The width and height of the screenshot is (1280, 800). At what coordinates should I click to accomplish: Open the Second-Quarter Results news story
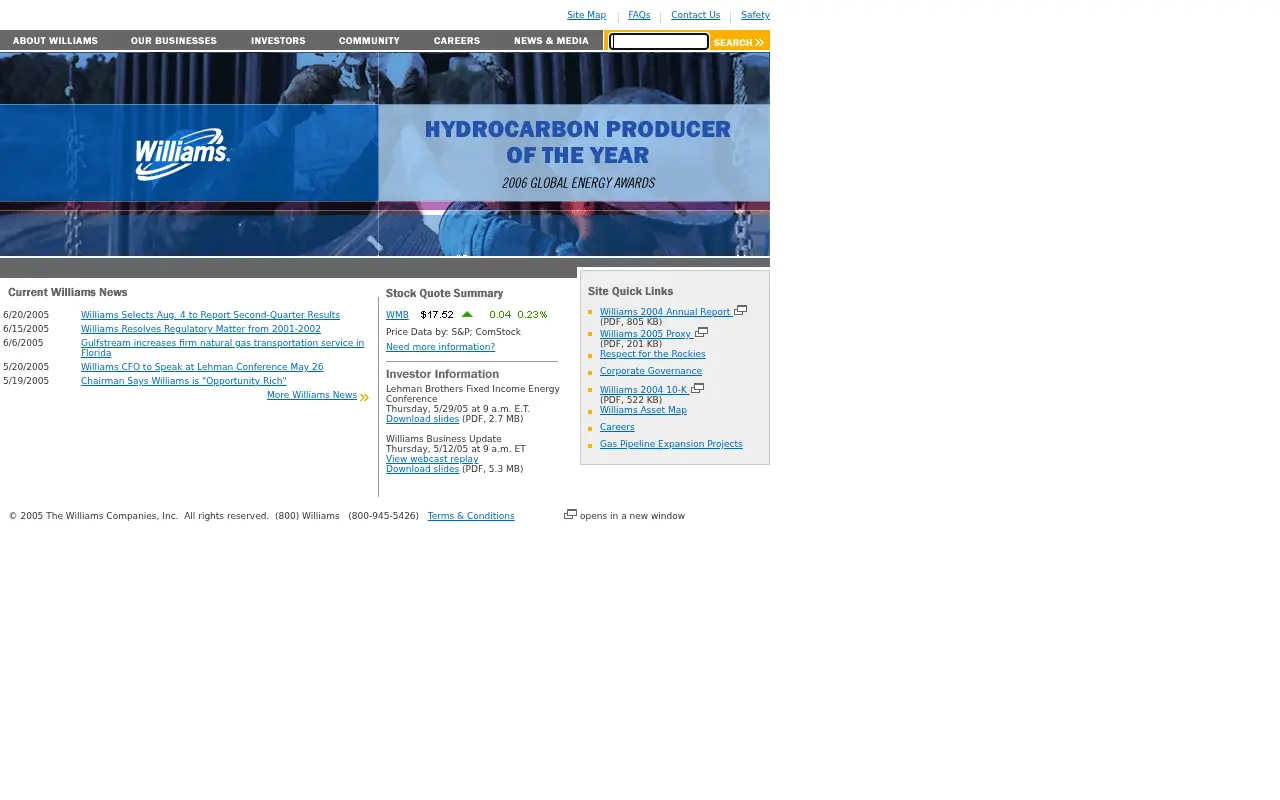pyautogui.click(x=210, y=315)
